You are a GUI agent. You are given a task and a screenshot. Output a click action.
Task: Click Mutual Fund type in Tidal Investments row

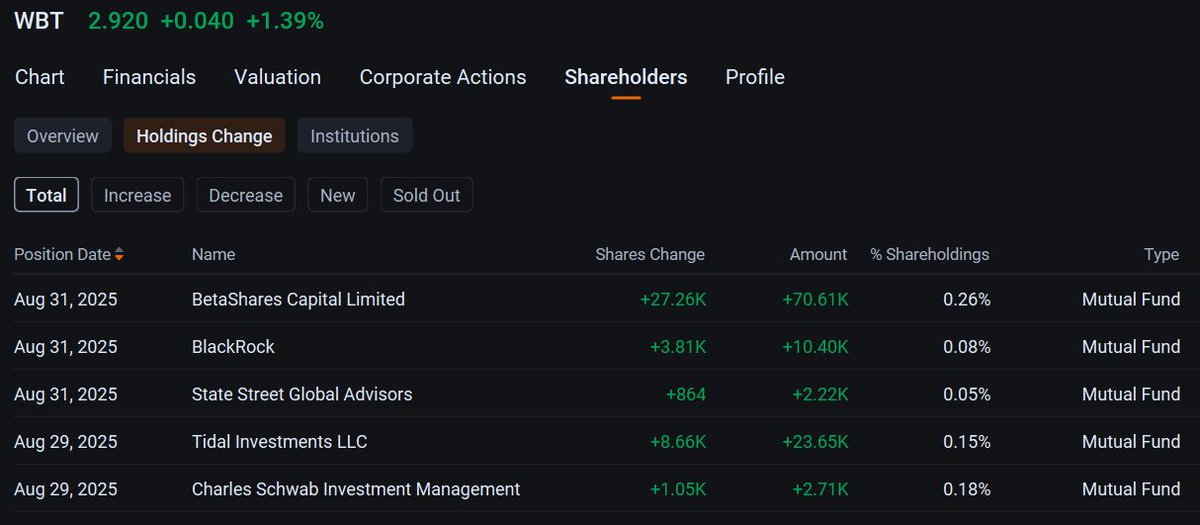click(x=1131, y=442)
